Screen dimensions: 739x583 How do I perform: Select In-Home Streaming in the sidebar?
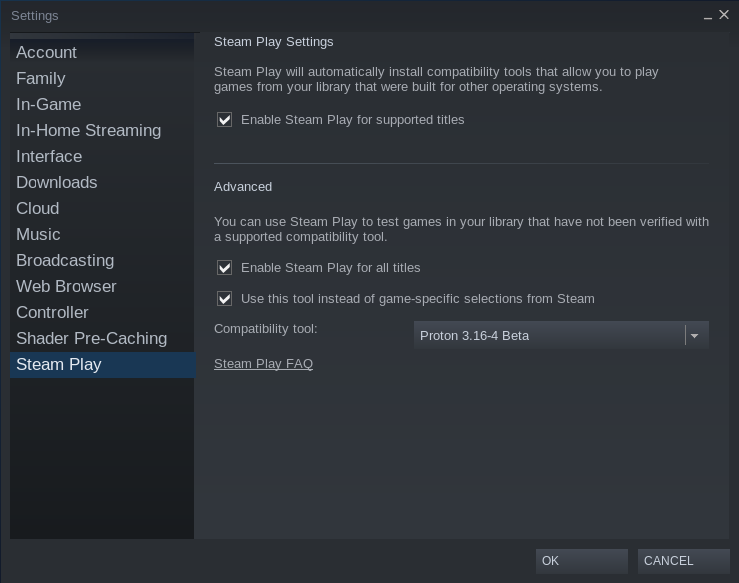click(x=88, y=130)
